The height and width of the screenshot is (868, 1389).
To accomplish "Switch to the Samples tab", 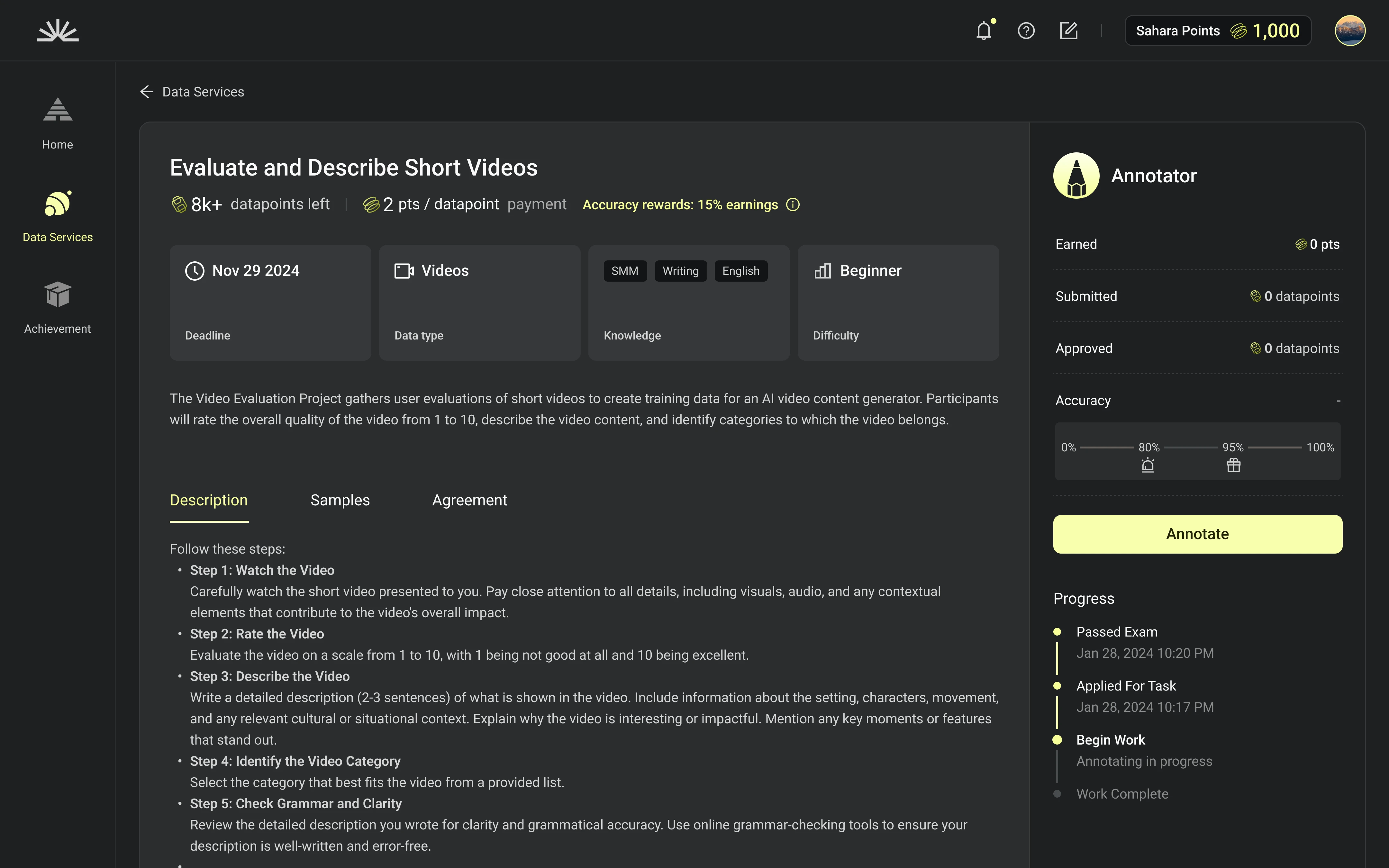I will [340, 500].
